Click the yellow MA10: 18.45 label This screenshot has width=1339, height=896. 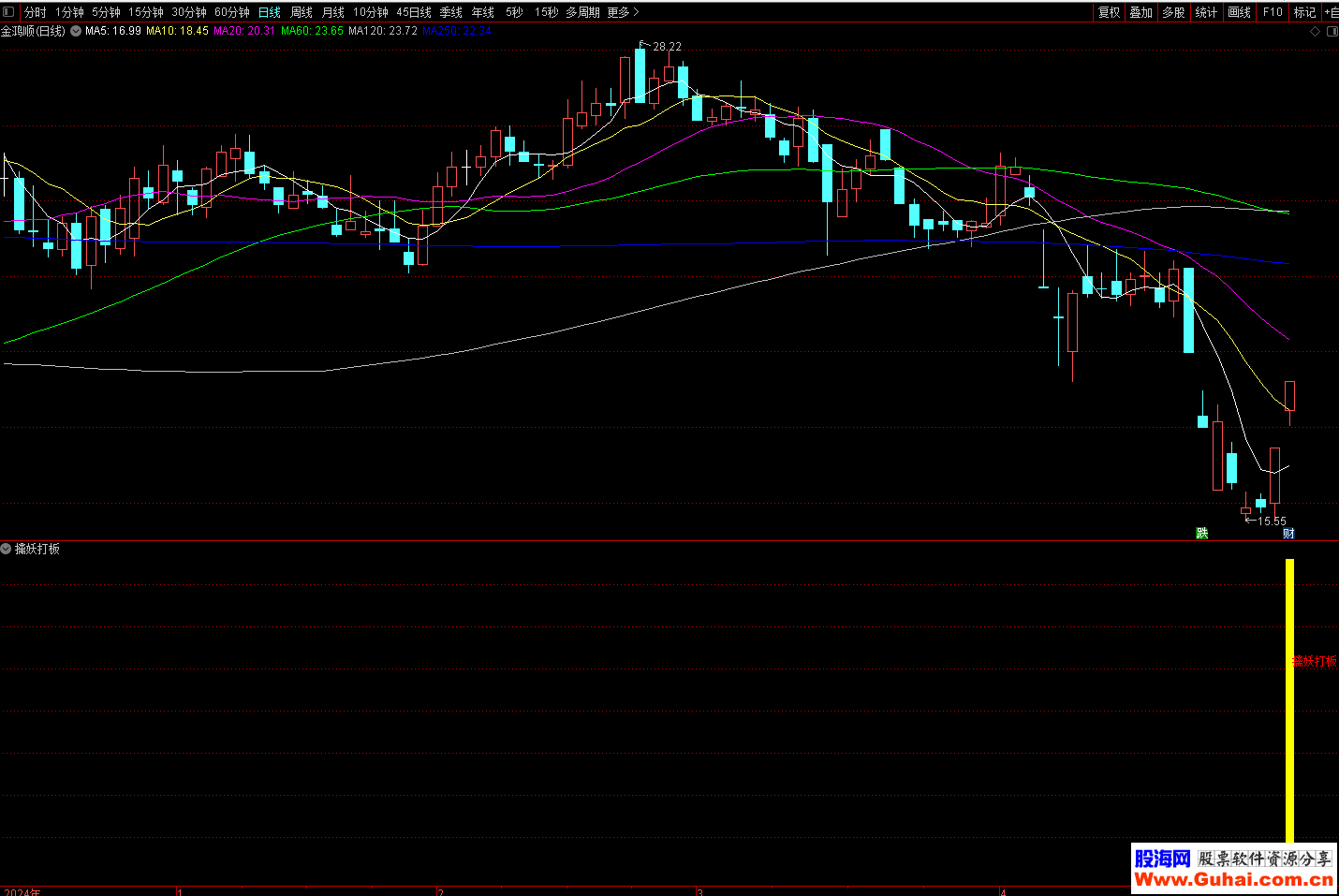[x=177, y=31]
